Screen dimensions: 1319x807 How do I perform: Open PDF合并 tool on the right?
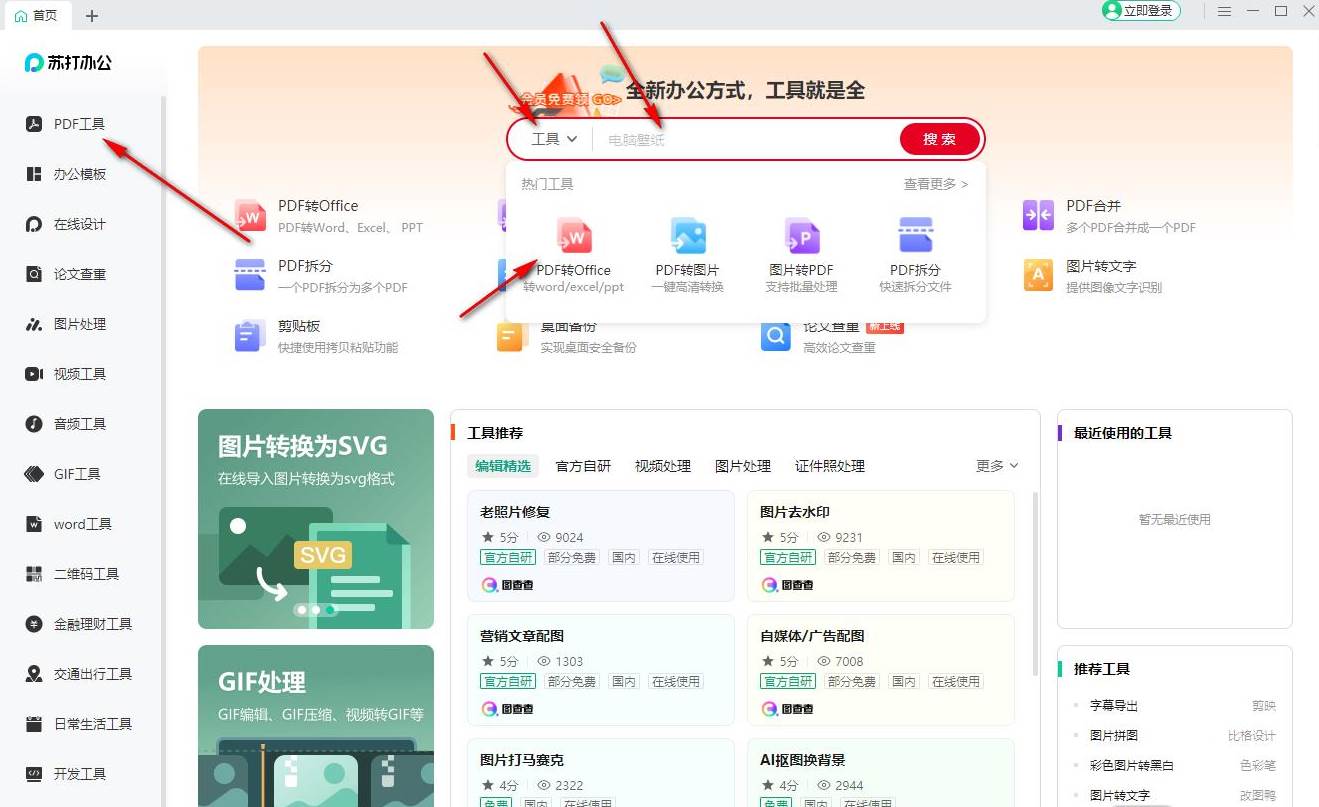[1109, 215]
